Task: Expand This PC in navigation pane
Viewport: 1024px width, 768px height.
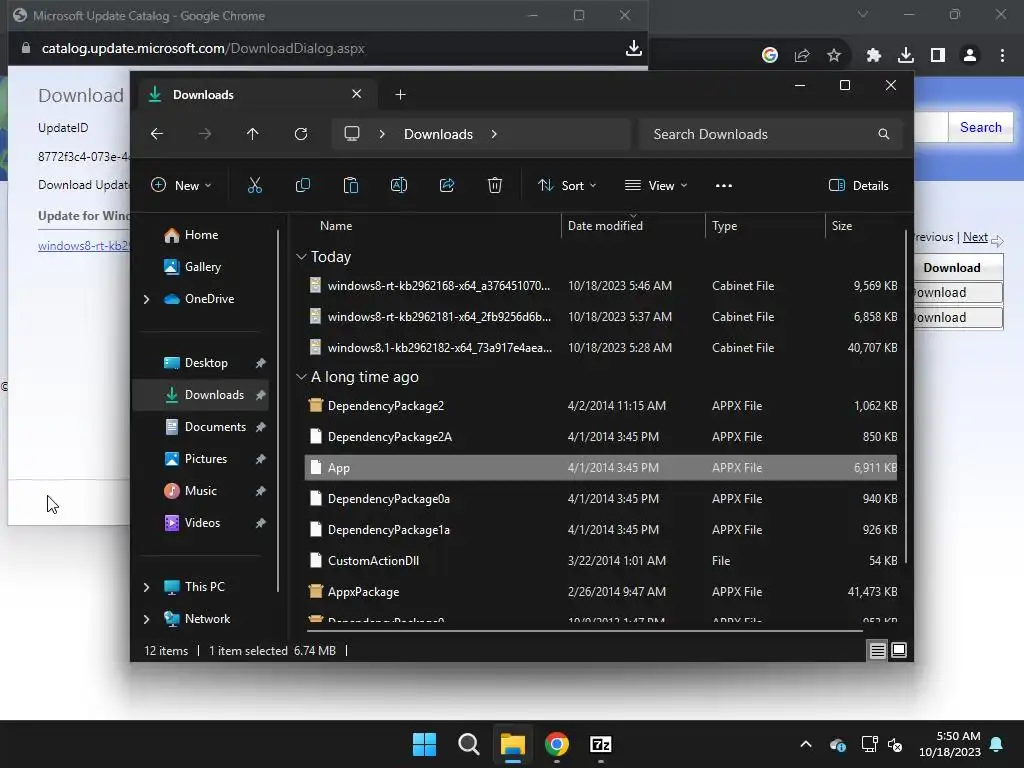Action: [x=146, y=587]
